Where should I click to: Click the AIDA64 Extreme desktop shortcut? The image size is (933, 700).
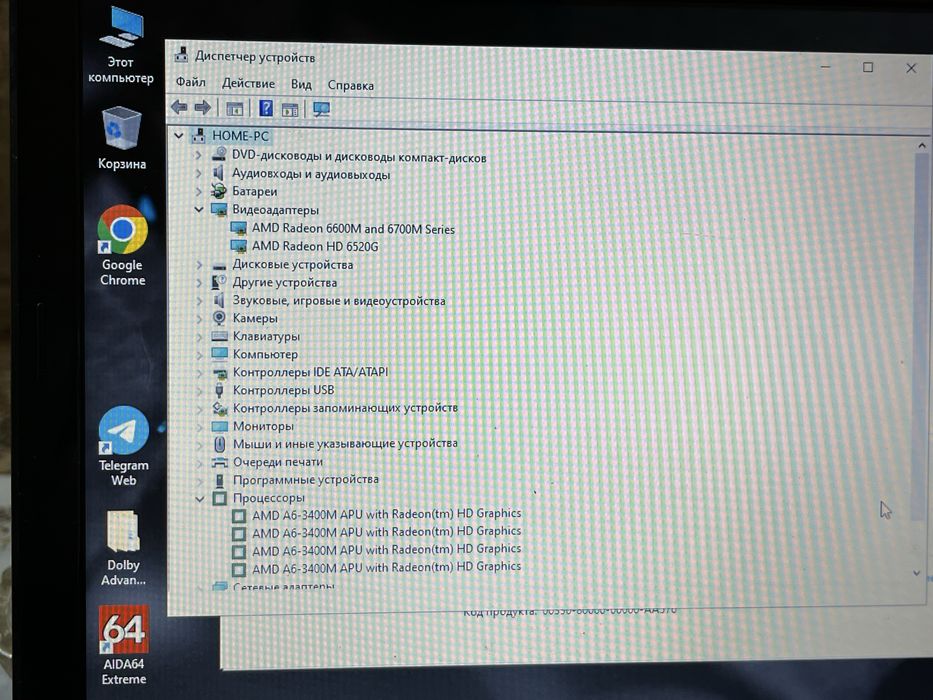124,646
